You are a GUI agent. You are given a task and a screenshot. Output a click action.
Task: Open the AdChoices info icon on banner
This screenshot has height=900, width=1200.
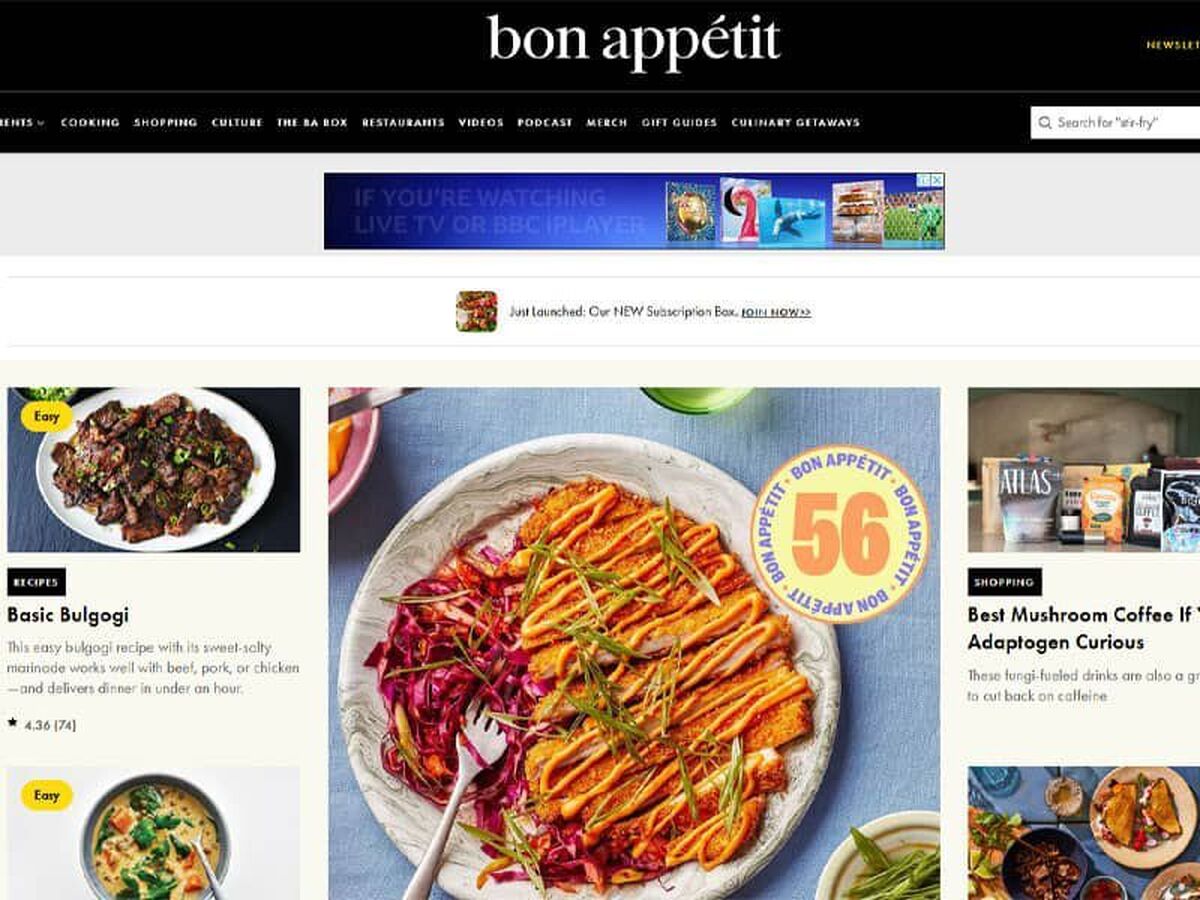pos(924,180)
